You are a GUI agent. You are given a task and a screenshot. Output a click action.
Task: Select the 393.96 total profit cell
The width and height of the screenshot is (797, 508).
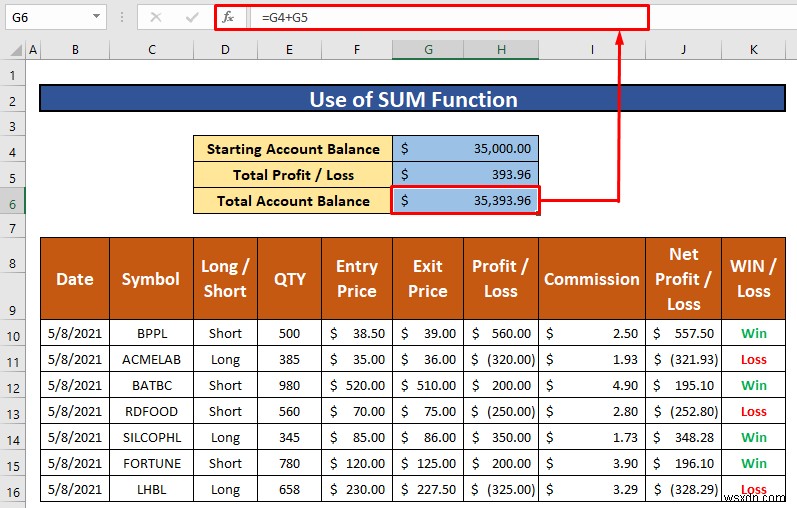465,174
